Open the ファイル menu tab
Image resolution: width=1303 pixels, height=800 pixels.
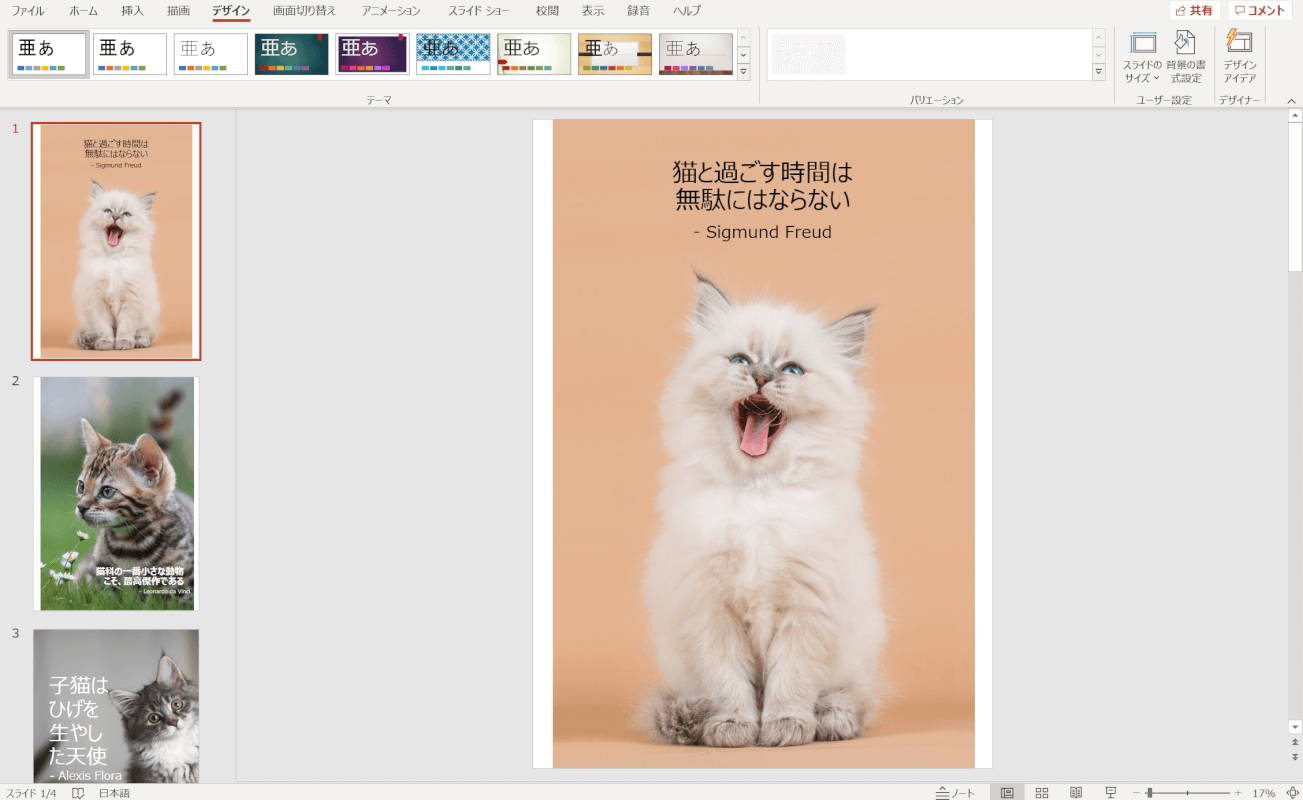28,11
